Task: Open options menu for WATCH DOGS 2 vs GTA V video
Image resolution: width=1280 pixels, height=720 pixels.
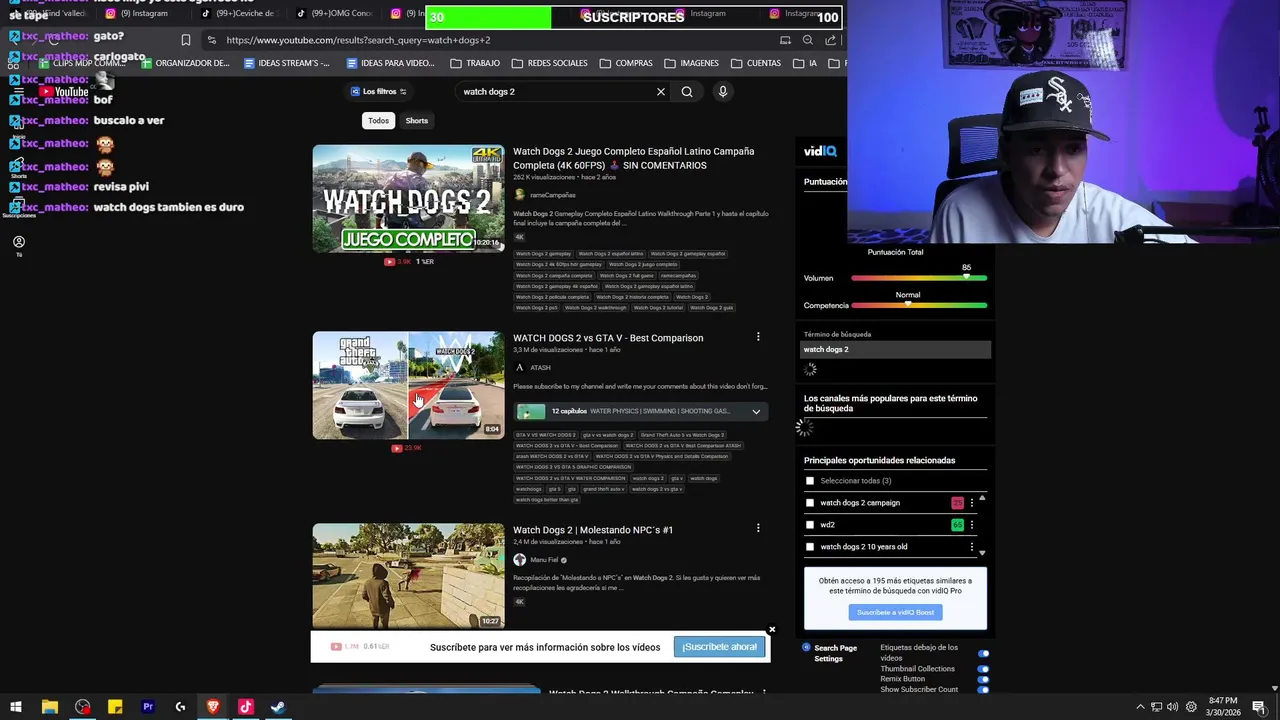Action: click(758, 337)
